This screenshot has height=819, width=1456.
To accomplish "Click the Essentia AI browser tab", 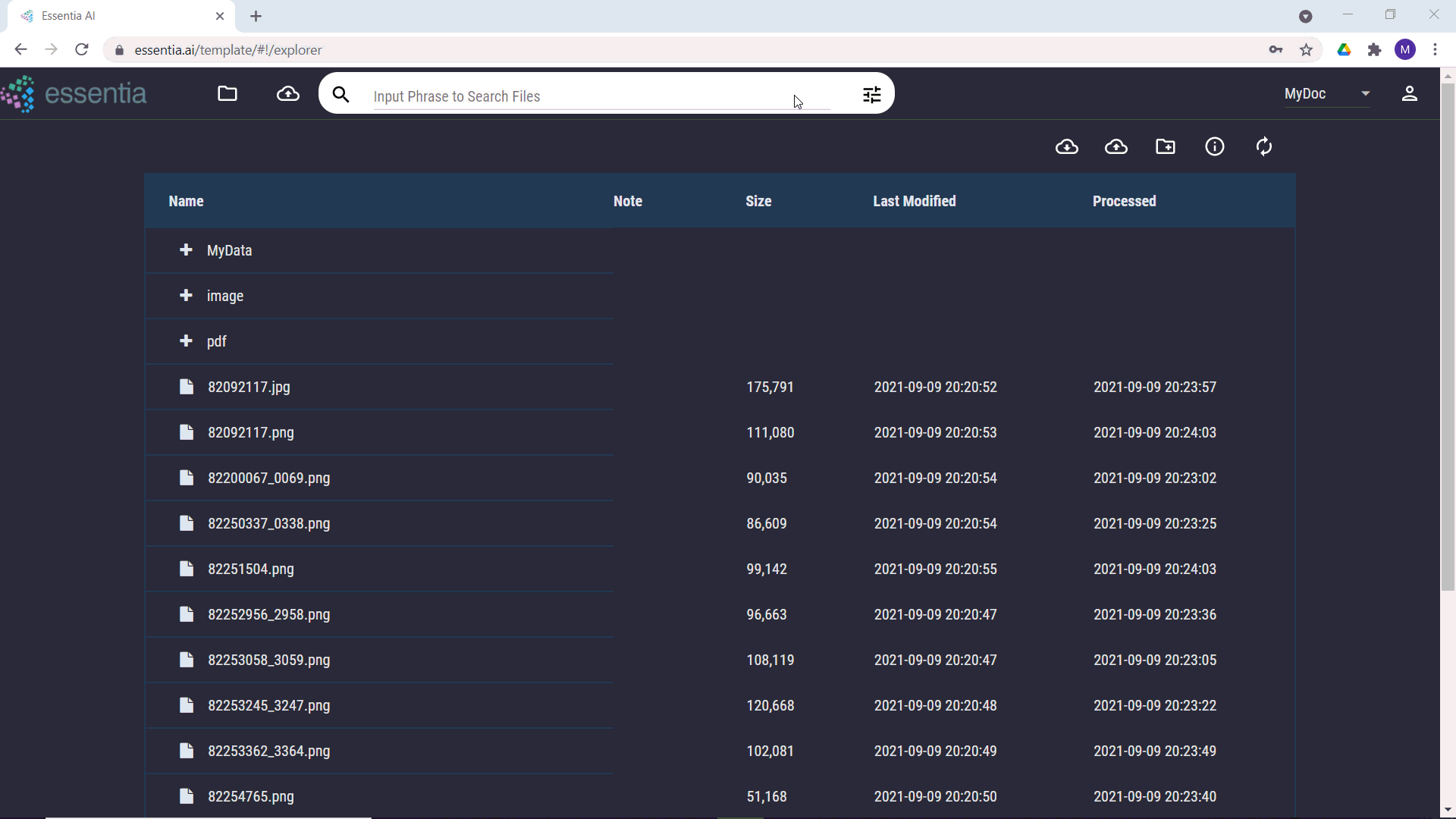I will 114,16.
